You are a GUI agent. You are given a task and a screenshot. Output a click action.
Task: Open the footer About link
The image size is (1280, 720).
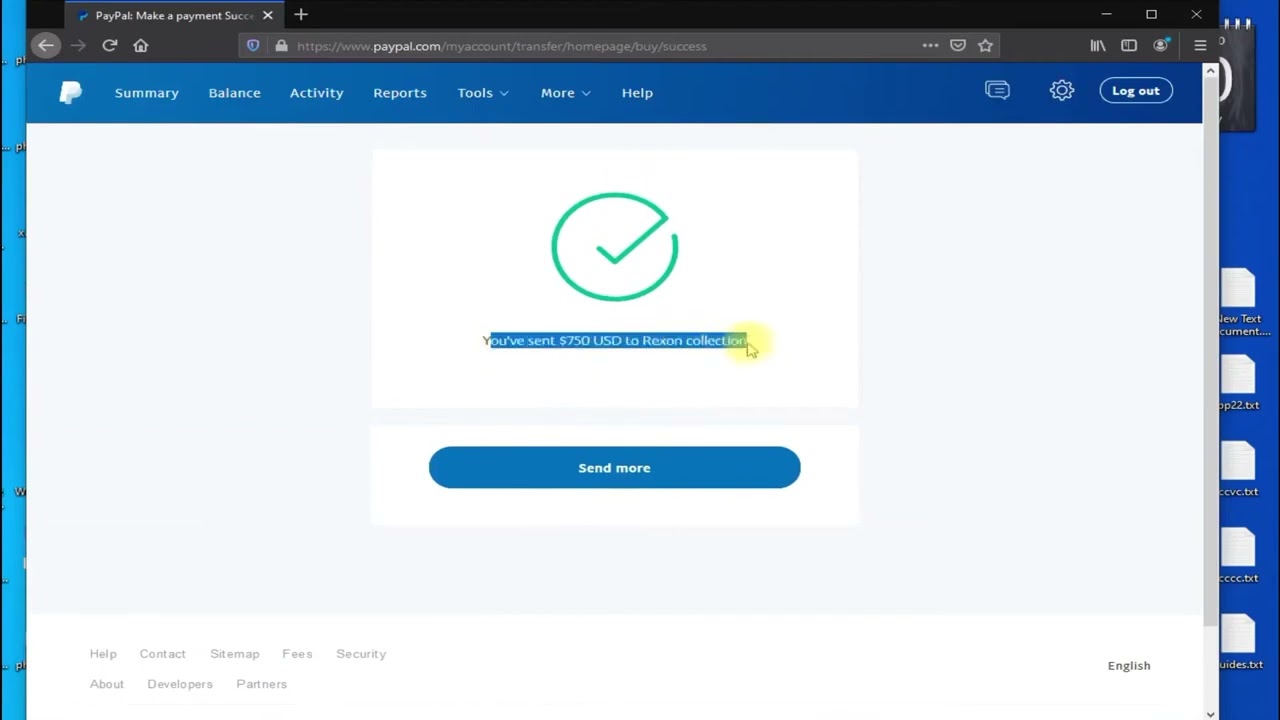(107, 684)
